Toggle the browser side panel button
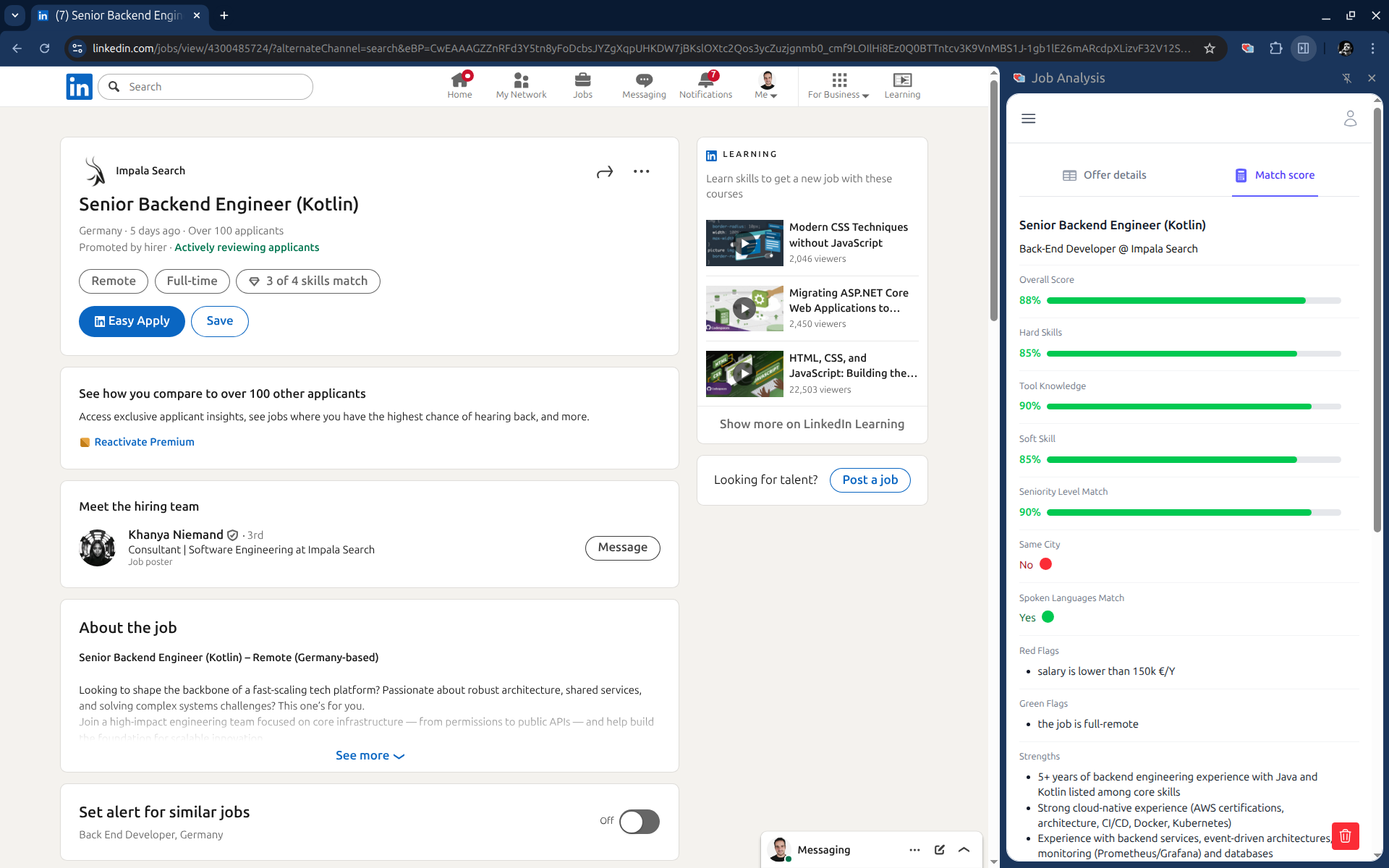Screen dimensions: 1389x868 [1303, 48]
